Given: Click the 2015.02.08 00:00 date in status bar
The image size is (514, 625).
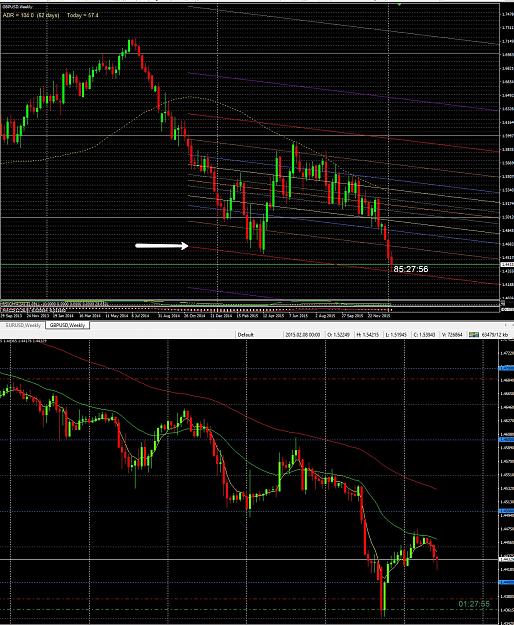Looking at the screenshot, I should coord(302,335).
